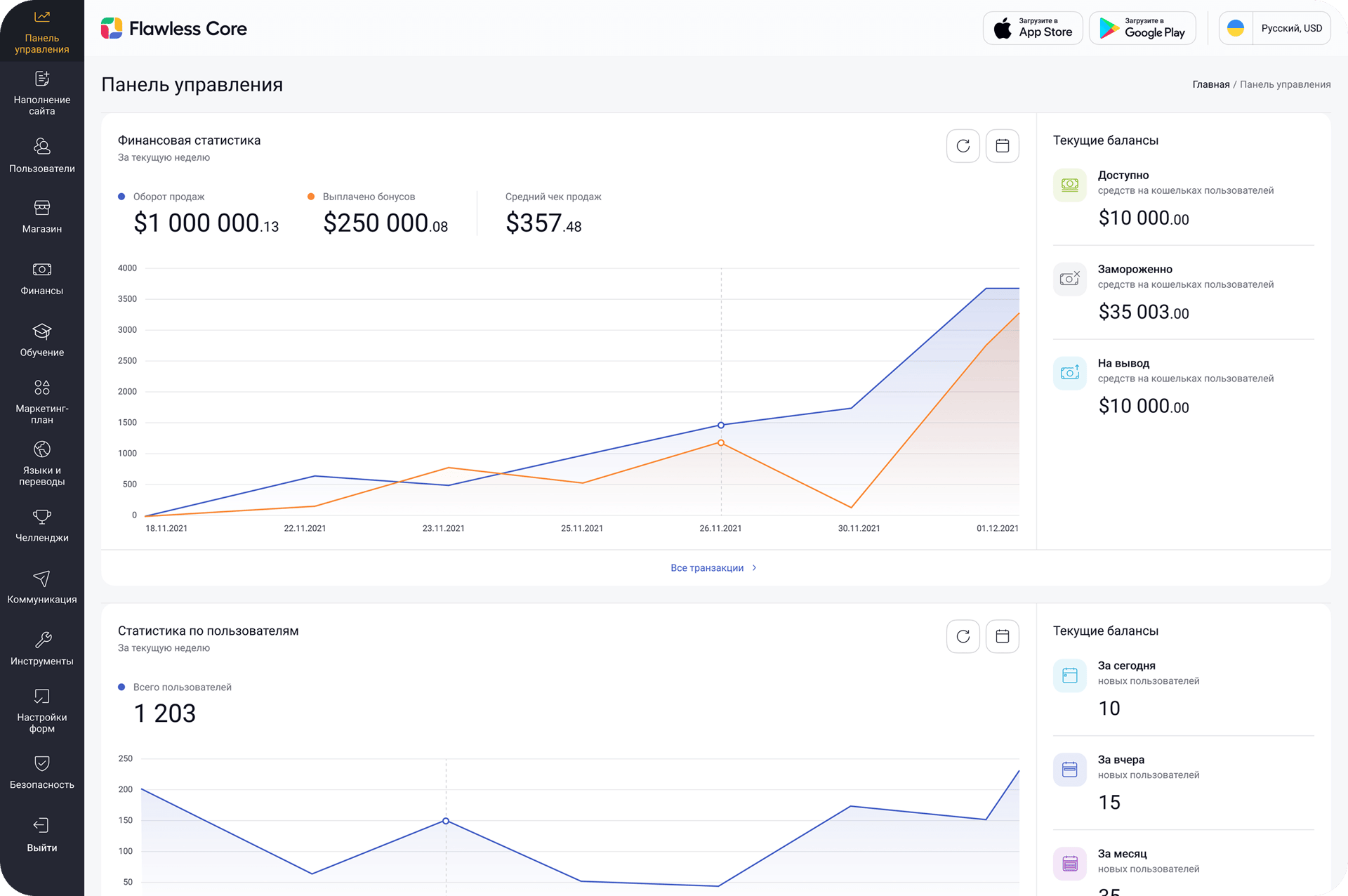This screenshot has width=1348, height=896.
Task: Refresh the user statistics chart
Action: 963,636
